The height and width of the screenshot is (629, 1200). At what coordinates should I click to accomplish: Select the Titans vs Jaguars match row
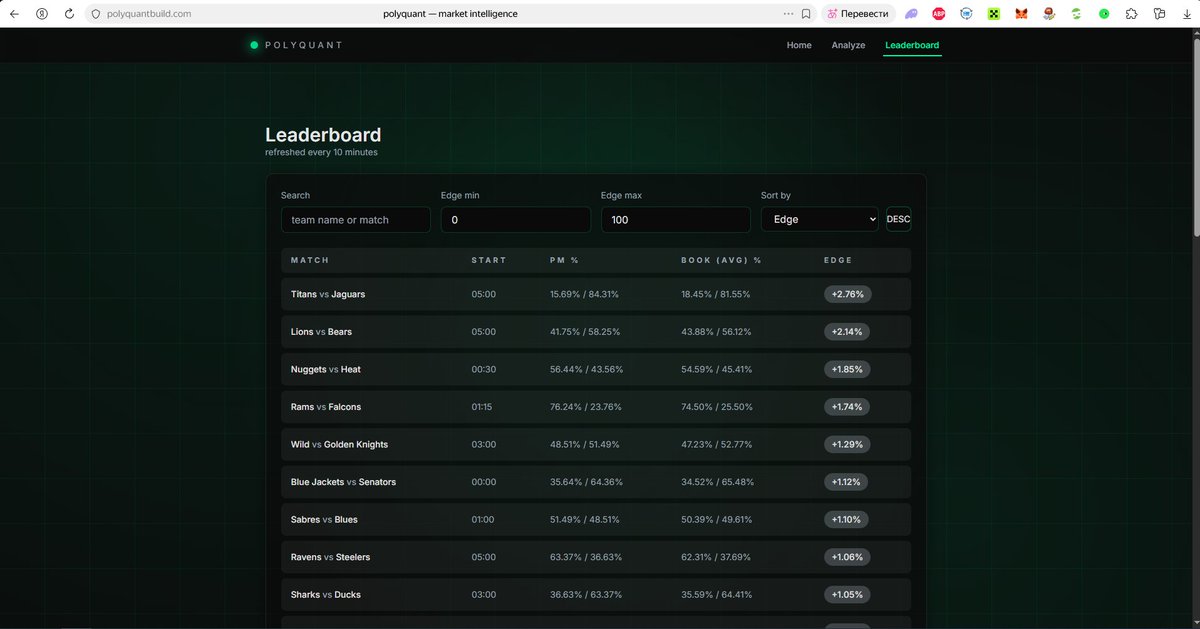pos(500,294)
